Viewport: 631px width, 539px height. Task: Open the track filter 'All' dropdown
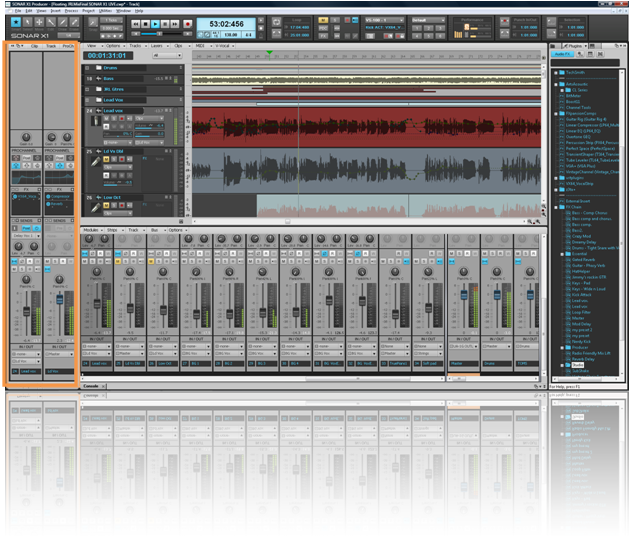coord(167,56)
